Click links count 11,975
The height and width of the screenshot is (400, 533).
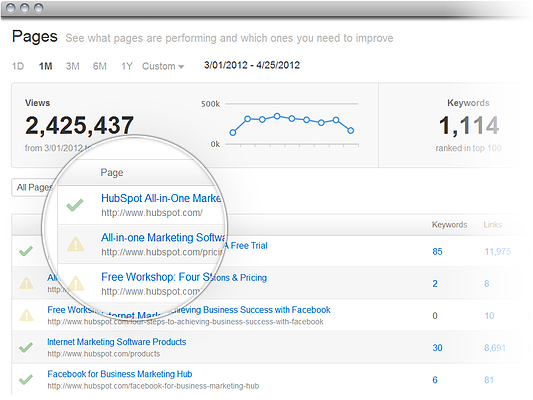[498, 251]
